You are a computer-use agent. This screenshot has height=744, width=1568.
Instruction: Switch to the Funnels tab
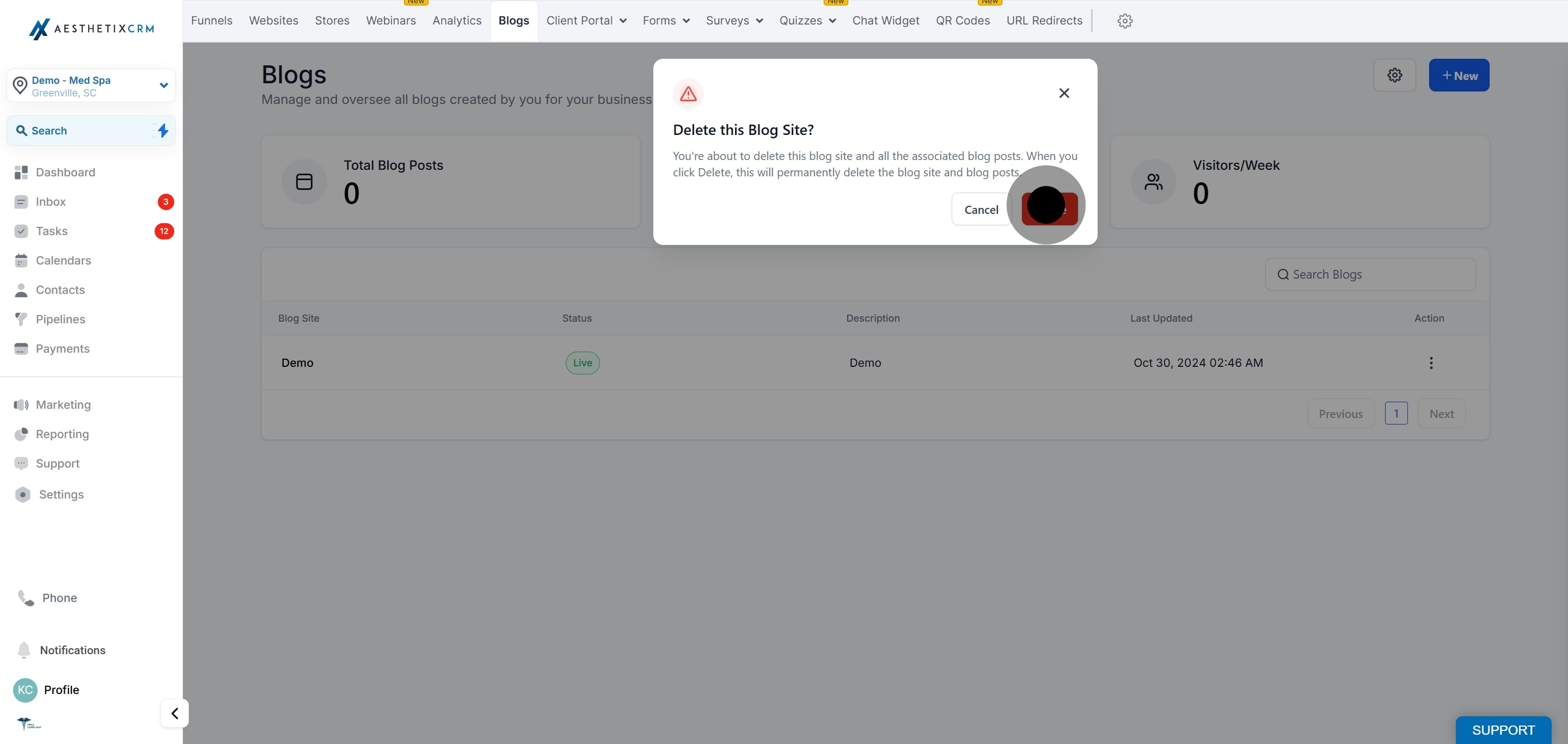211,21
